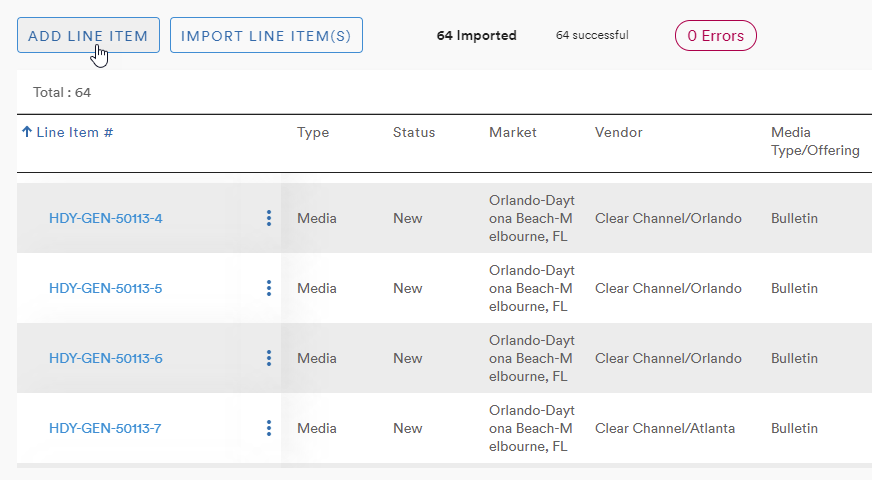Click Bulletin cell in HDY-GEN-50113-4 row
Screen dimensions: 872x480
pos(794,218)
